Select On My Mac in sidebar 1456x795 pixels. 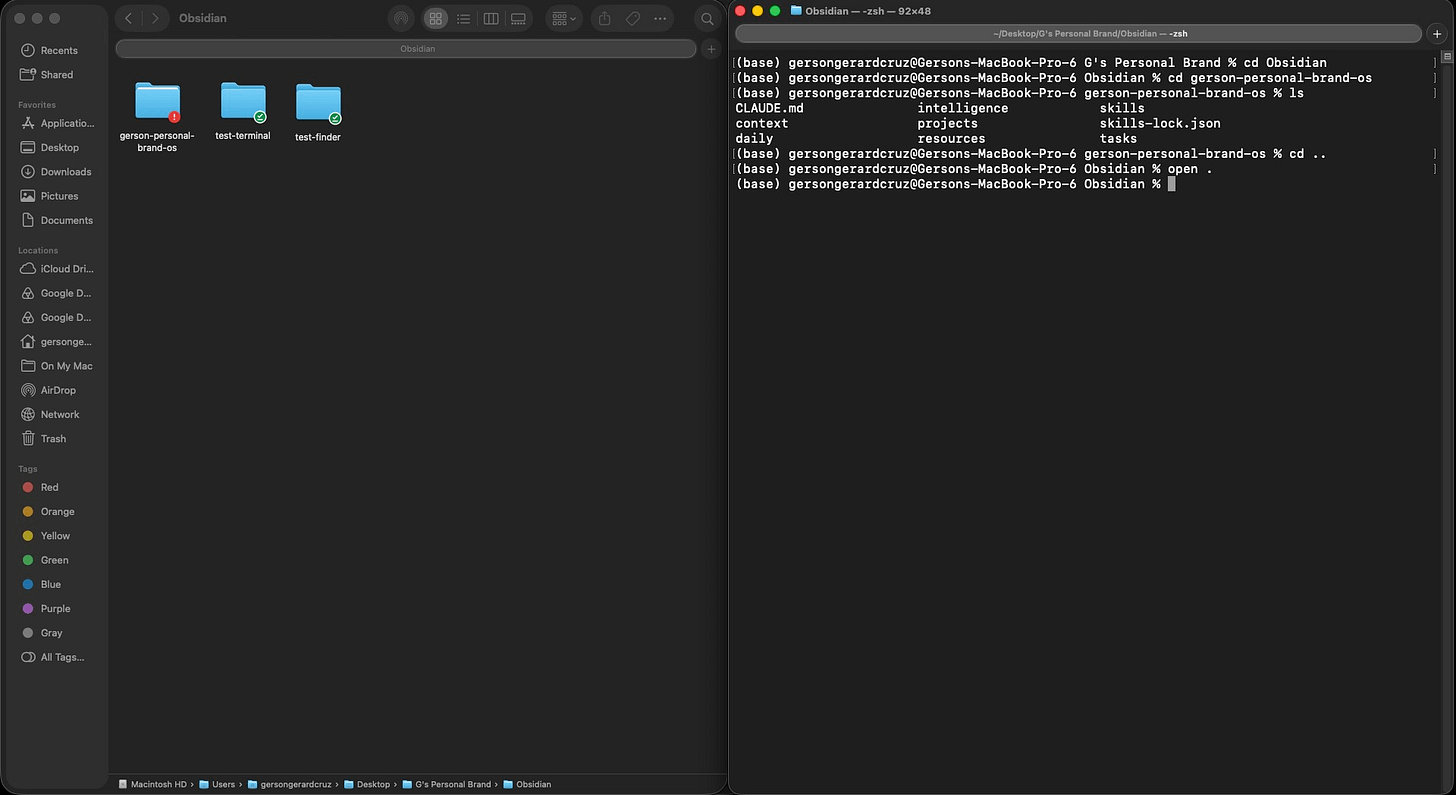pos(57,366)
